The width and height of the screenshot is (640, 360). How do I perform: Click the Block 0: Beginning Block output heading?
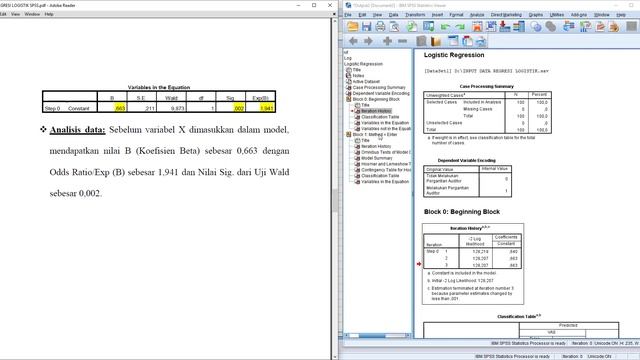462,211
